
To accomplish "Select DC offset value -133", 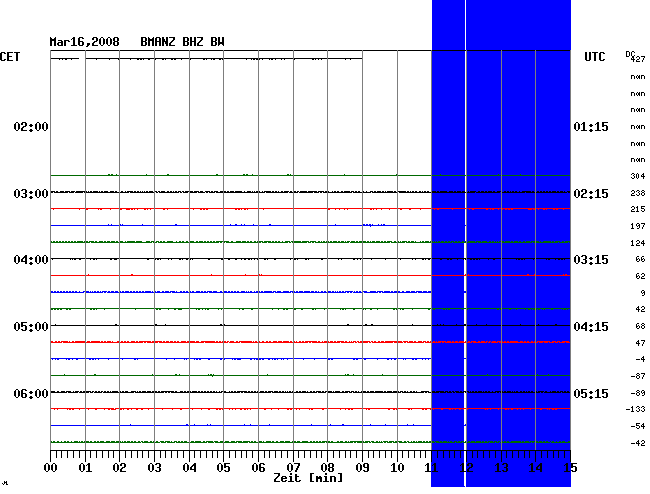I will [635, 409].
